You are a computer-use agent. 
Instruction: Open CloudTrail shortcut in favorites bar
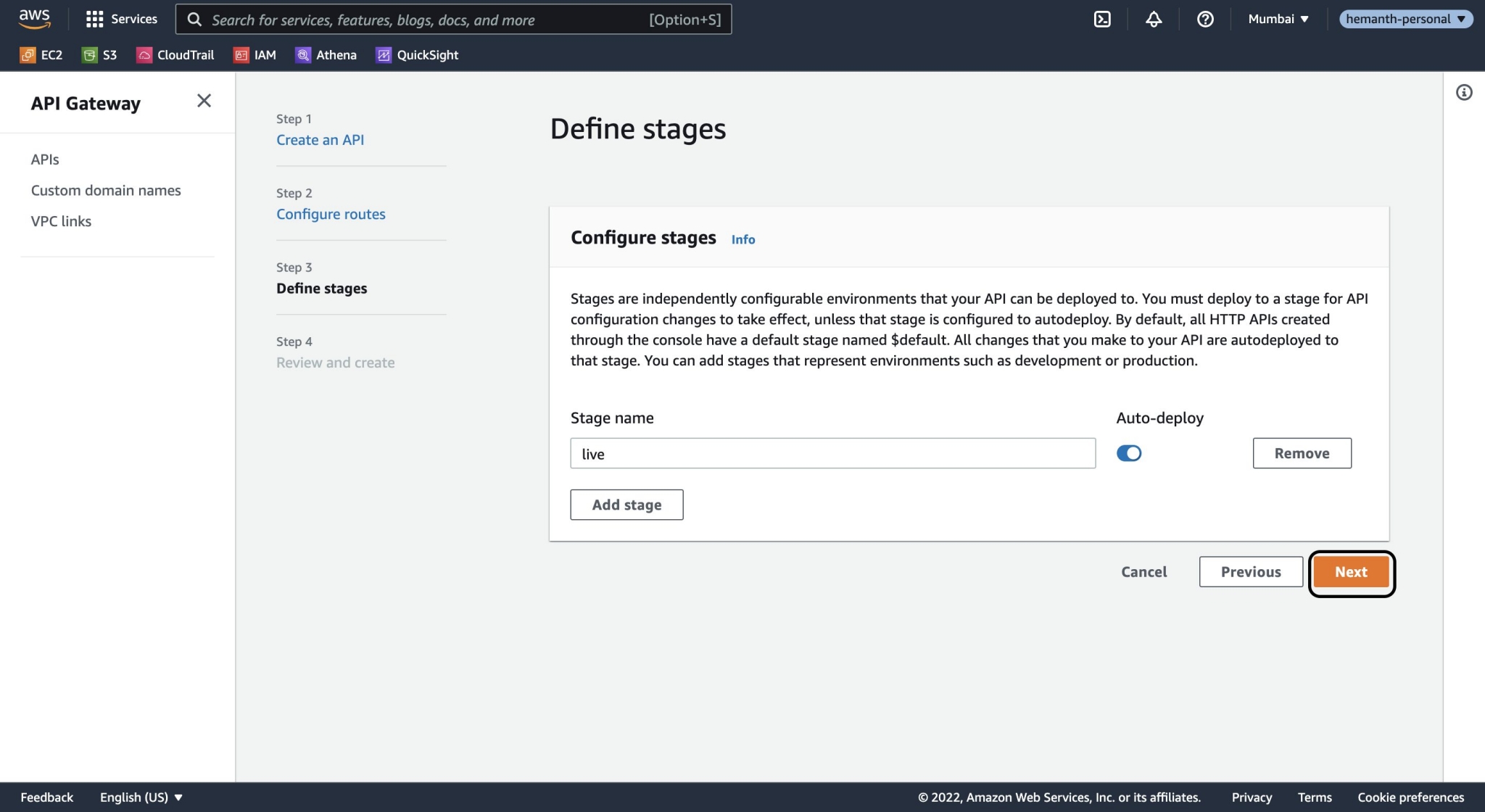click(x=175, y=54)
